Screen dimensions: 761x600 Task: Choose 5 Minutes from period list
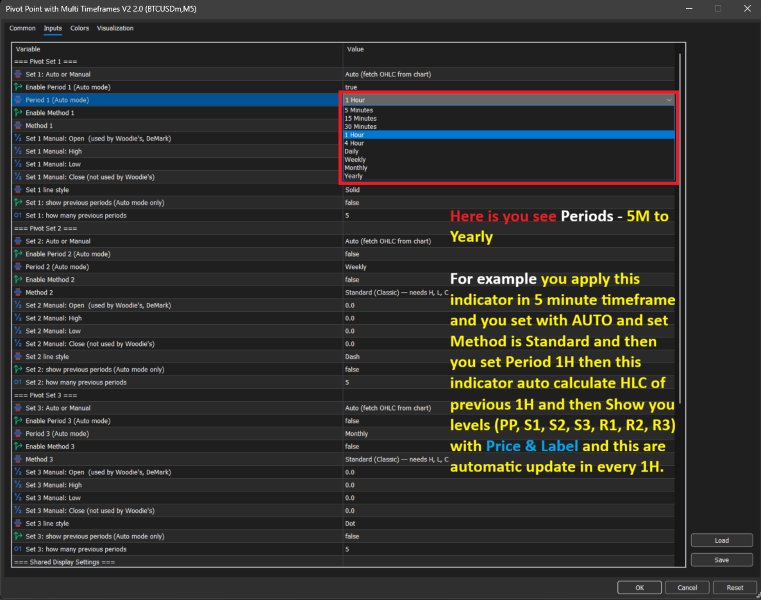tap(509, 110)
